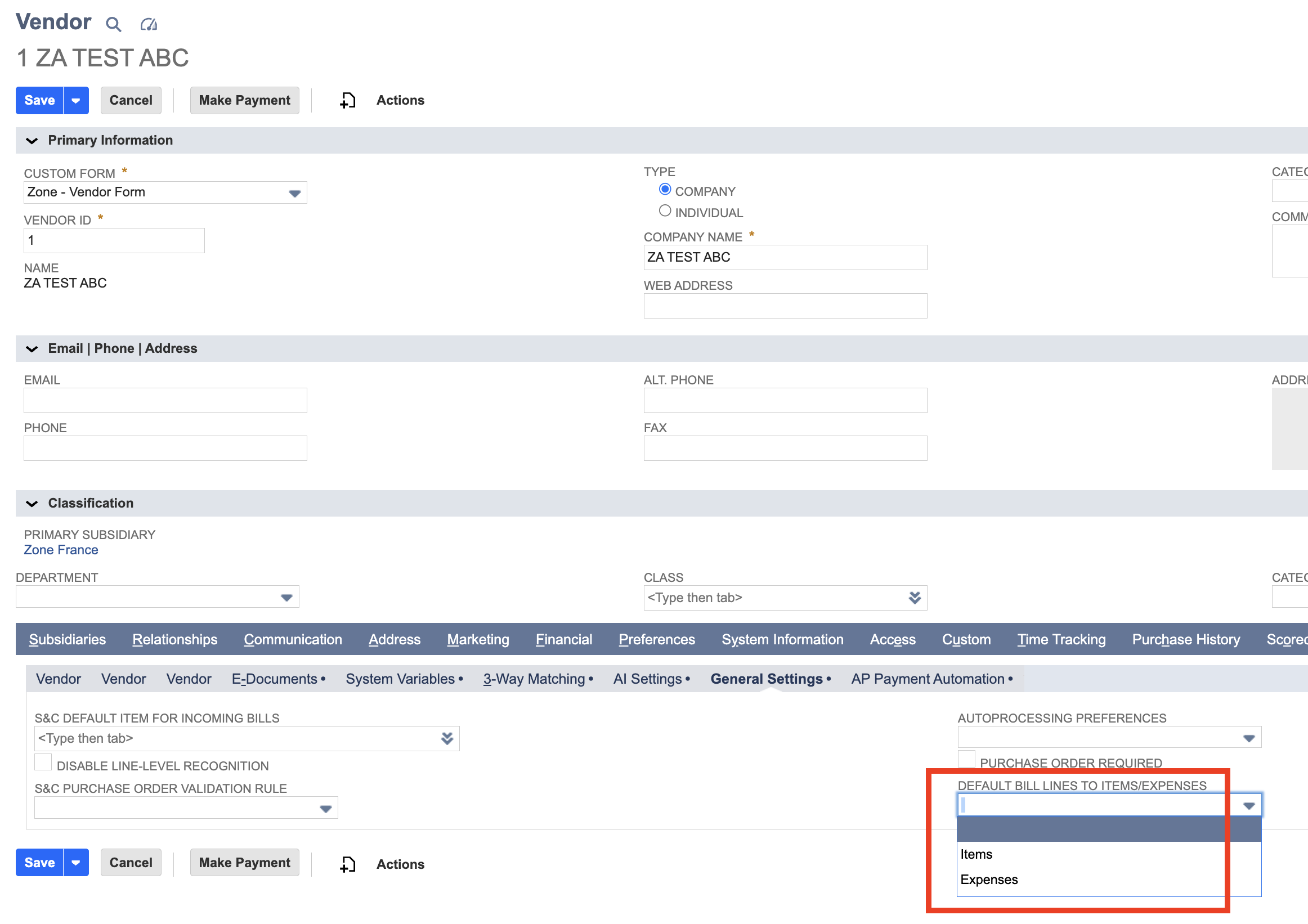1308x924 pixels.
Task: Select the Individual type radio button
Action: 665,211
